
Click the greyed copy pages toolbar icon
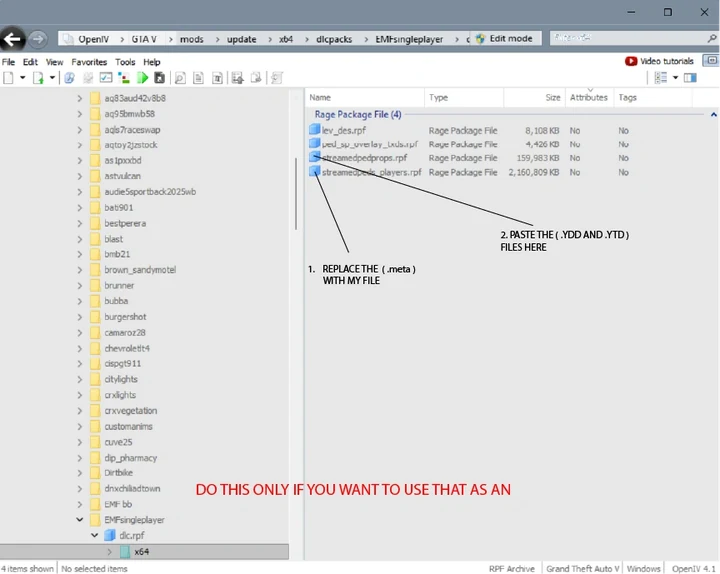click(x=256, y=78)
